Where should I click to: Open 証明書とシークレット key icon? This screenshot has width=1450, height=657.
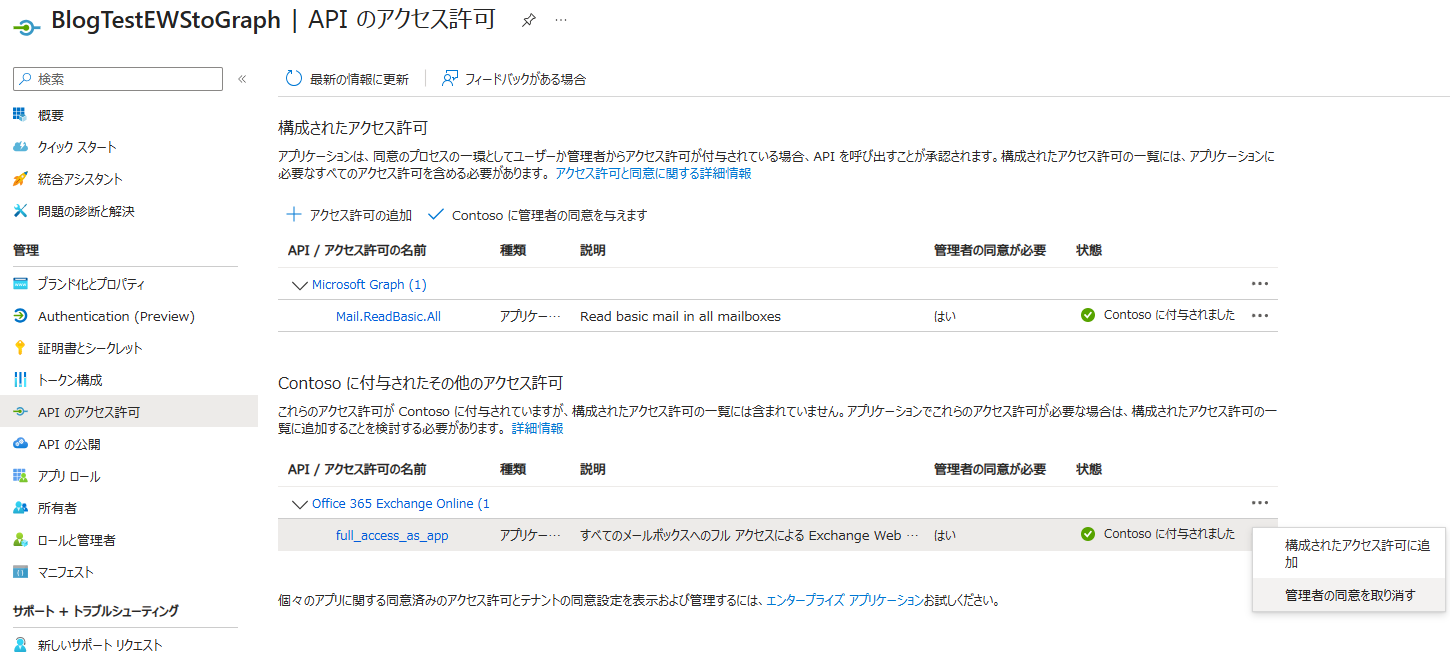tap(20, 348)
